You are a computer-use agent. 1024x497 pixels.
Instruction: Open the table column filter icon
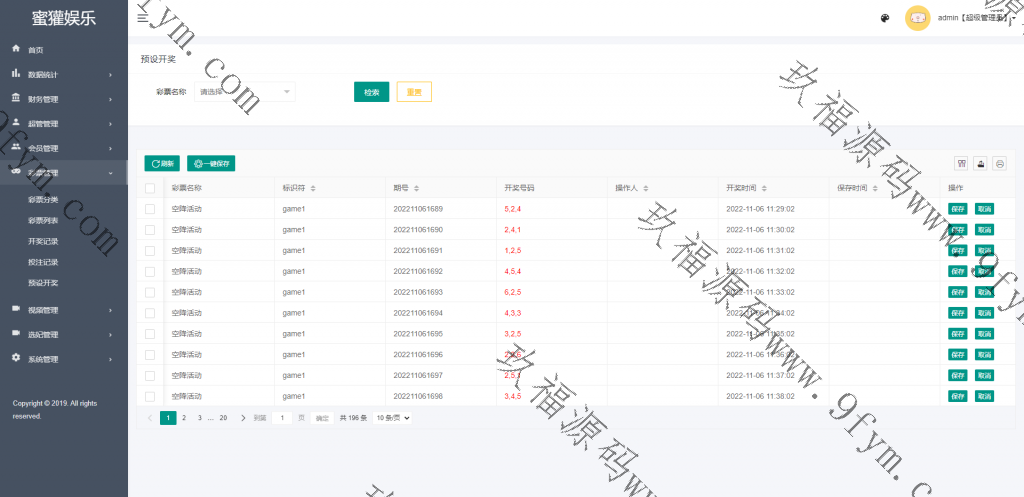(962, 163)
